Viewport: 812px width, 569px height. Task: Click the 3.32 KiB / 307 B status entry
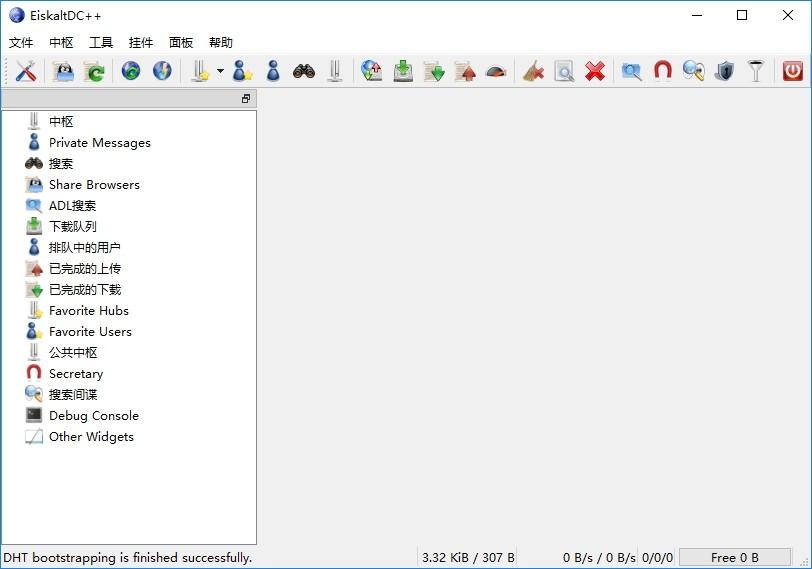pos(468,558)
